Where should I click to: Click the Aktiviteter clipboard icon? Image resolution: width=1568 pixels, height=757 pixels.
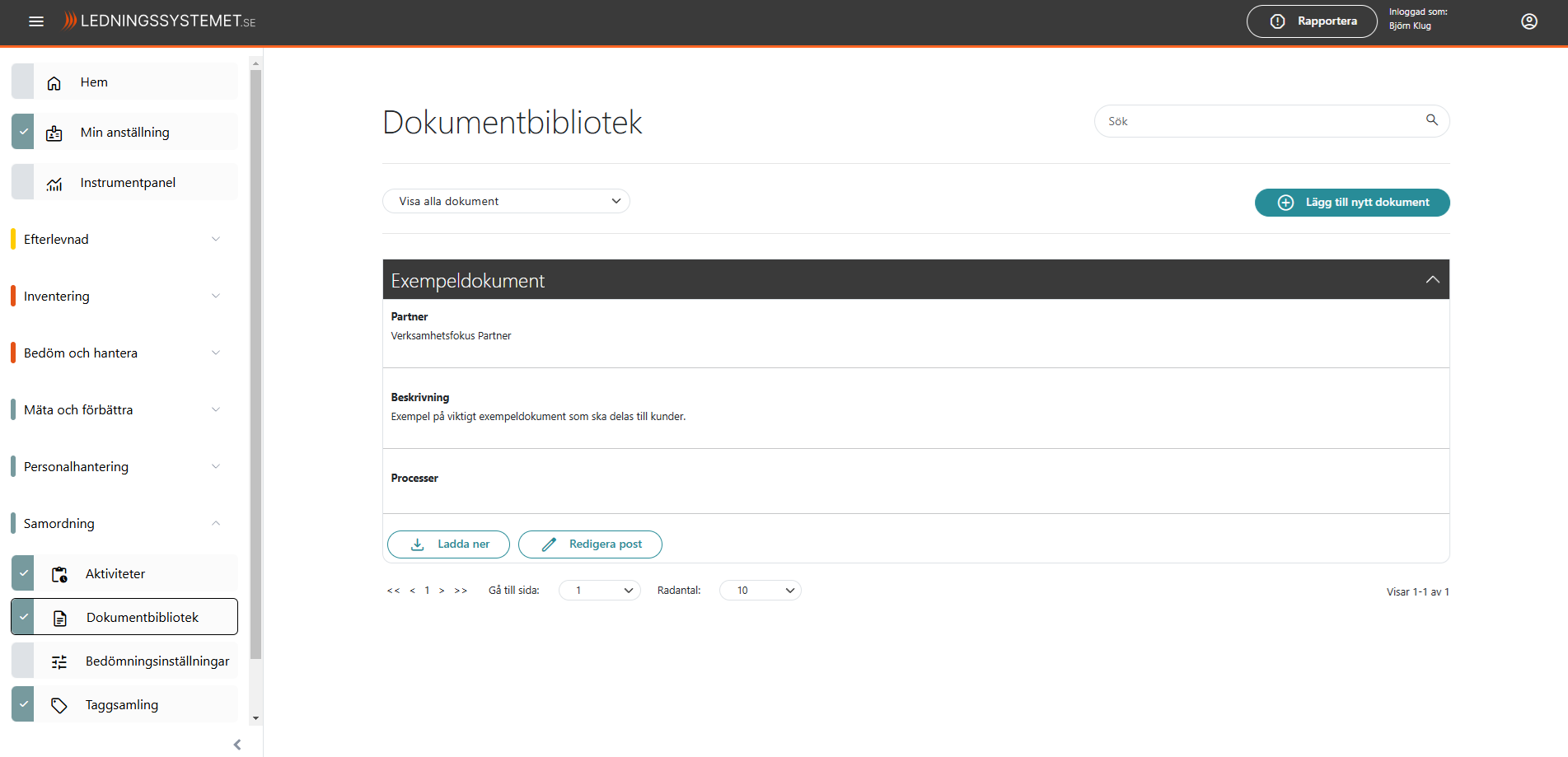click(x=59, y=574)
